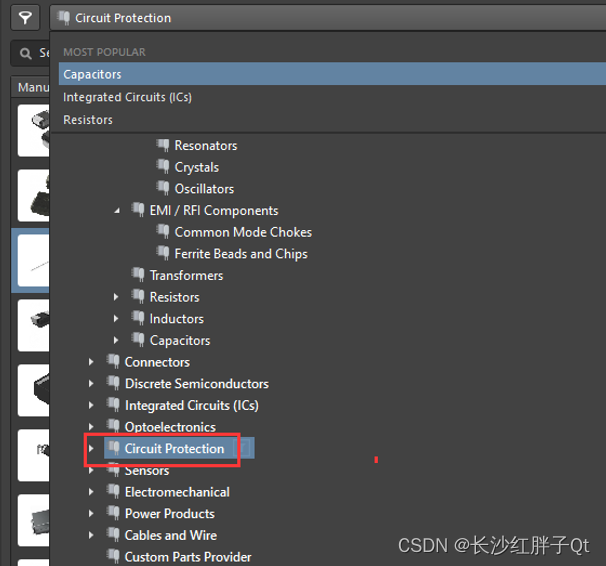The height and width of the screenshot is (566, 606).
Task: Click the first component thumbnail in list
Action: [31, 130]
